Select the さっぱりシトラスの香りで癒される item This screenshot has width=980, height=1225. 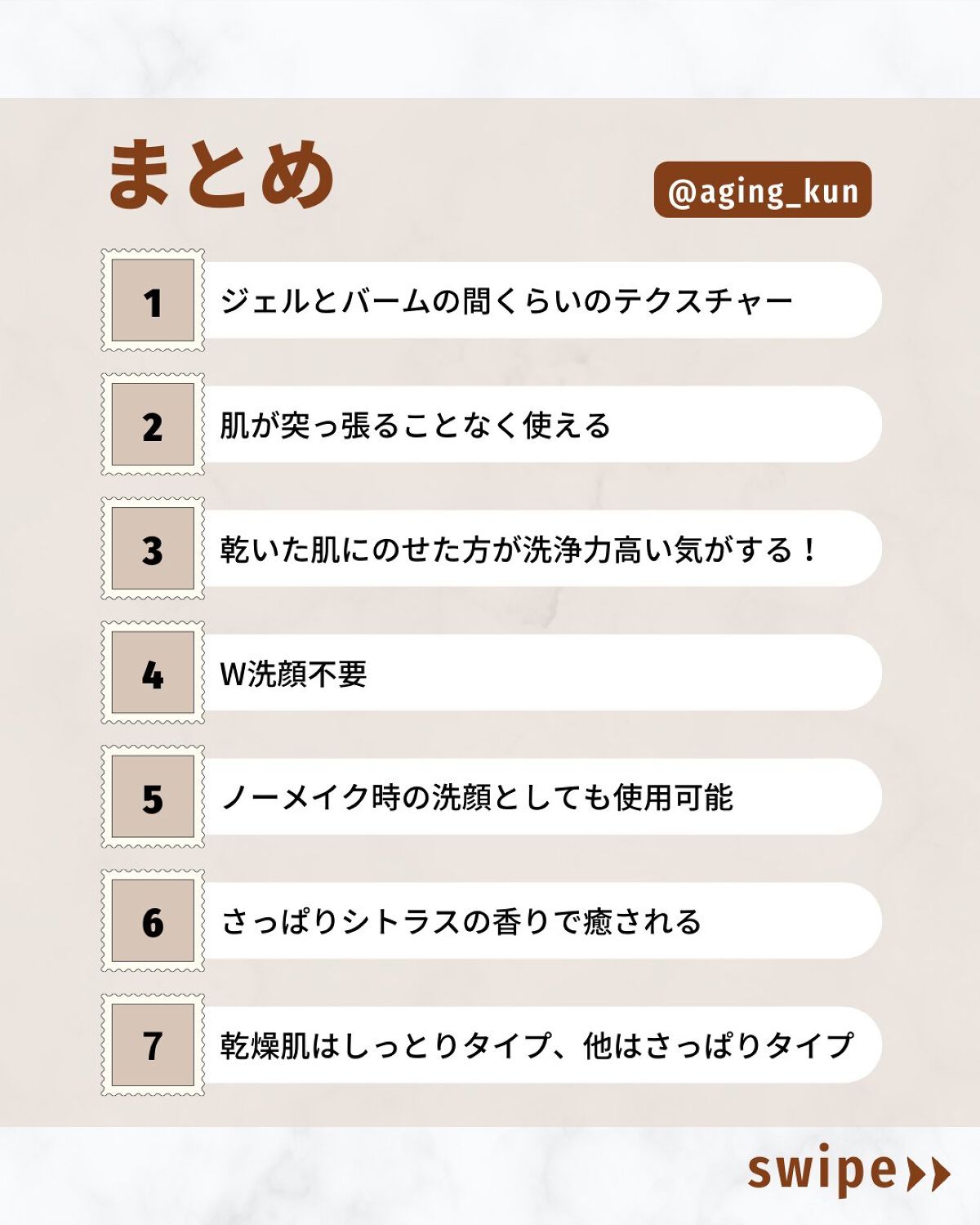click(461, 922)
